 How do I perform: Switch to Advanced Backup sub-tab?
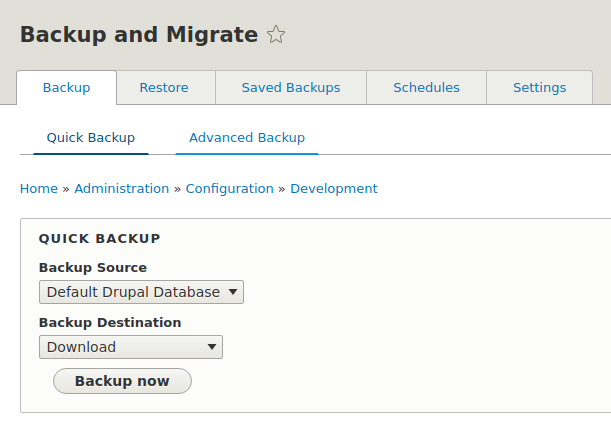point(247,138)
